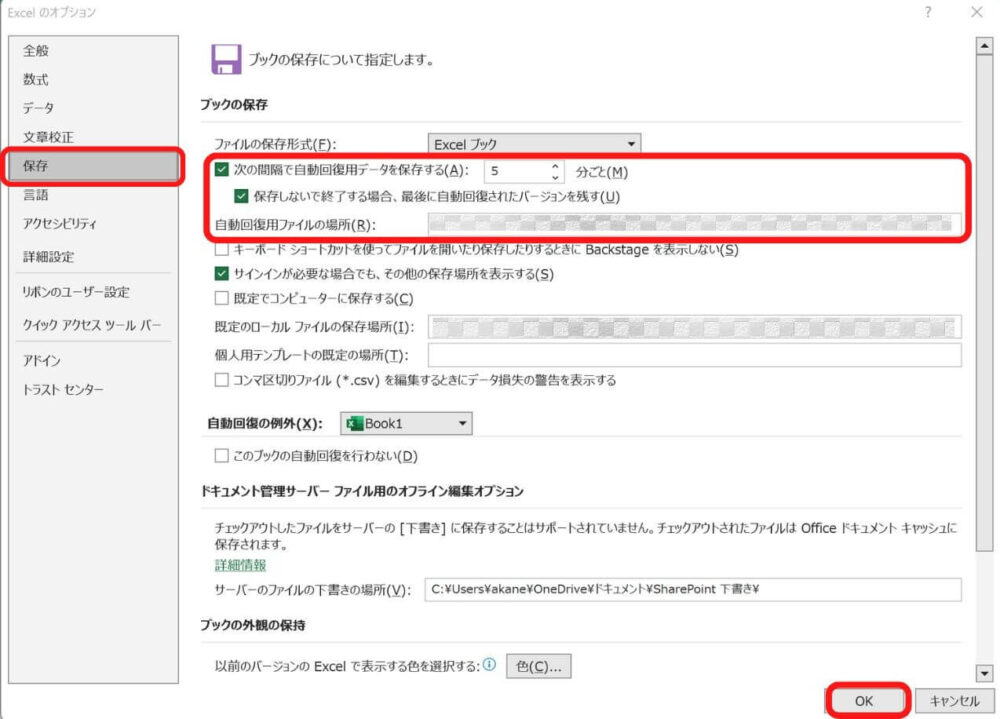Select 保存 in the options sidebar

93,166
